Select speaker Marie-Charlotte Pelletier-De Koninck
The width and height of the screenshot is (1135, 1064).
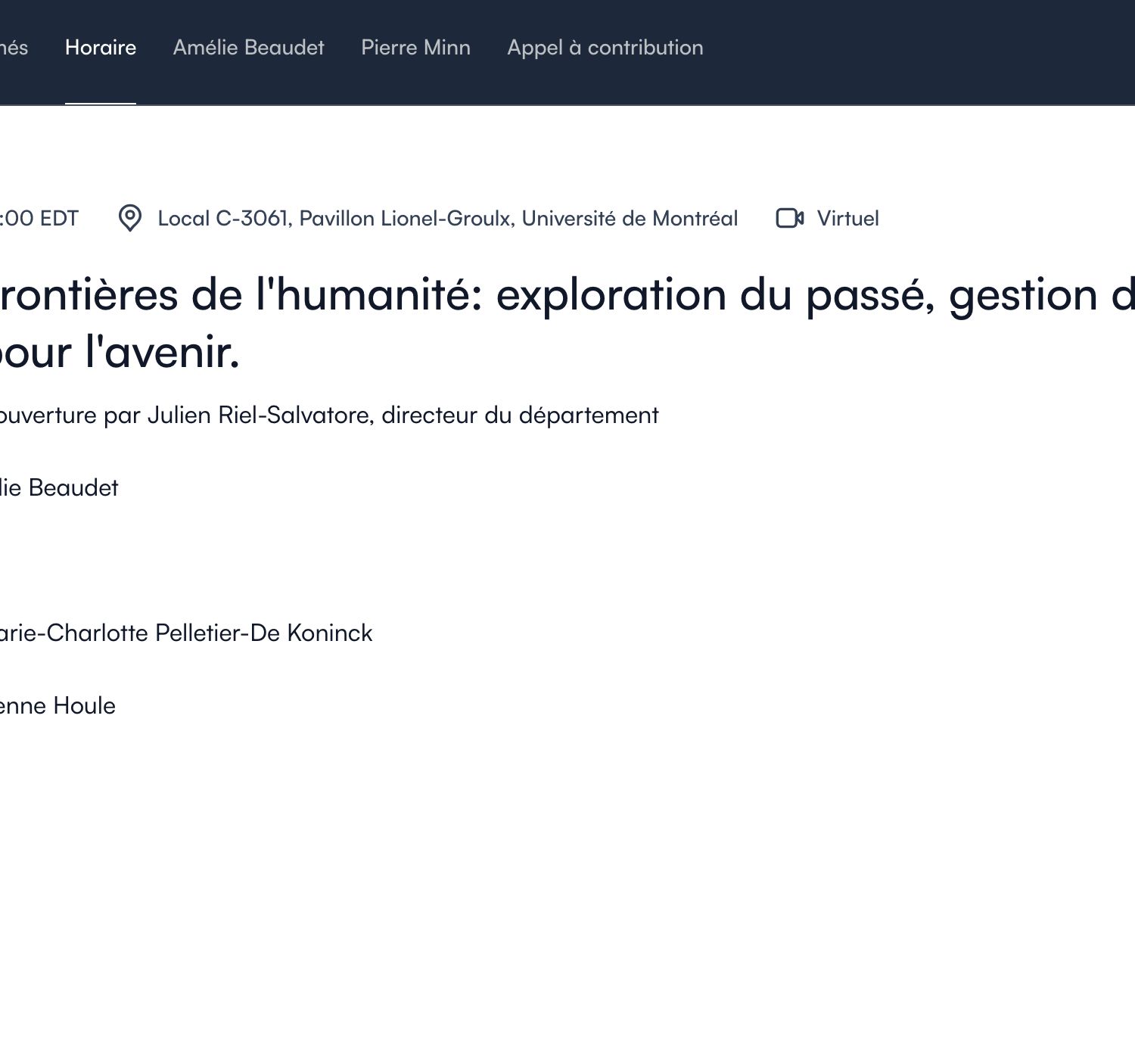point(186,633)
